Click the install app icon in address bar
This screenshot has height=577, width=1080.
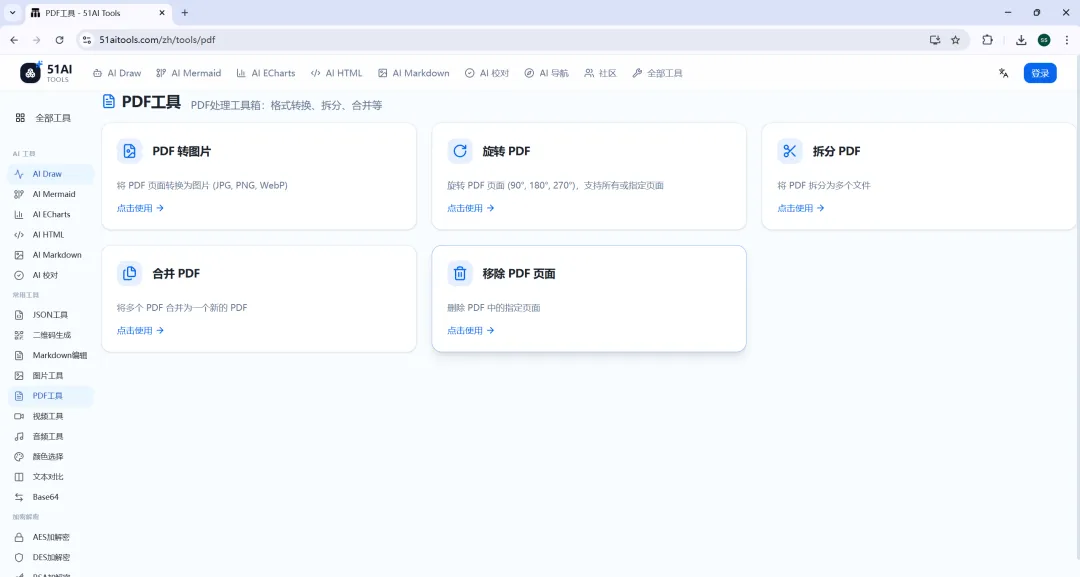(935, 40)
